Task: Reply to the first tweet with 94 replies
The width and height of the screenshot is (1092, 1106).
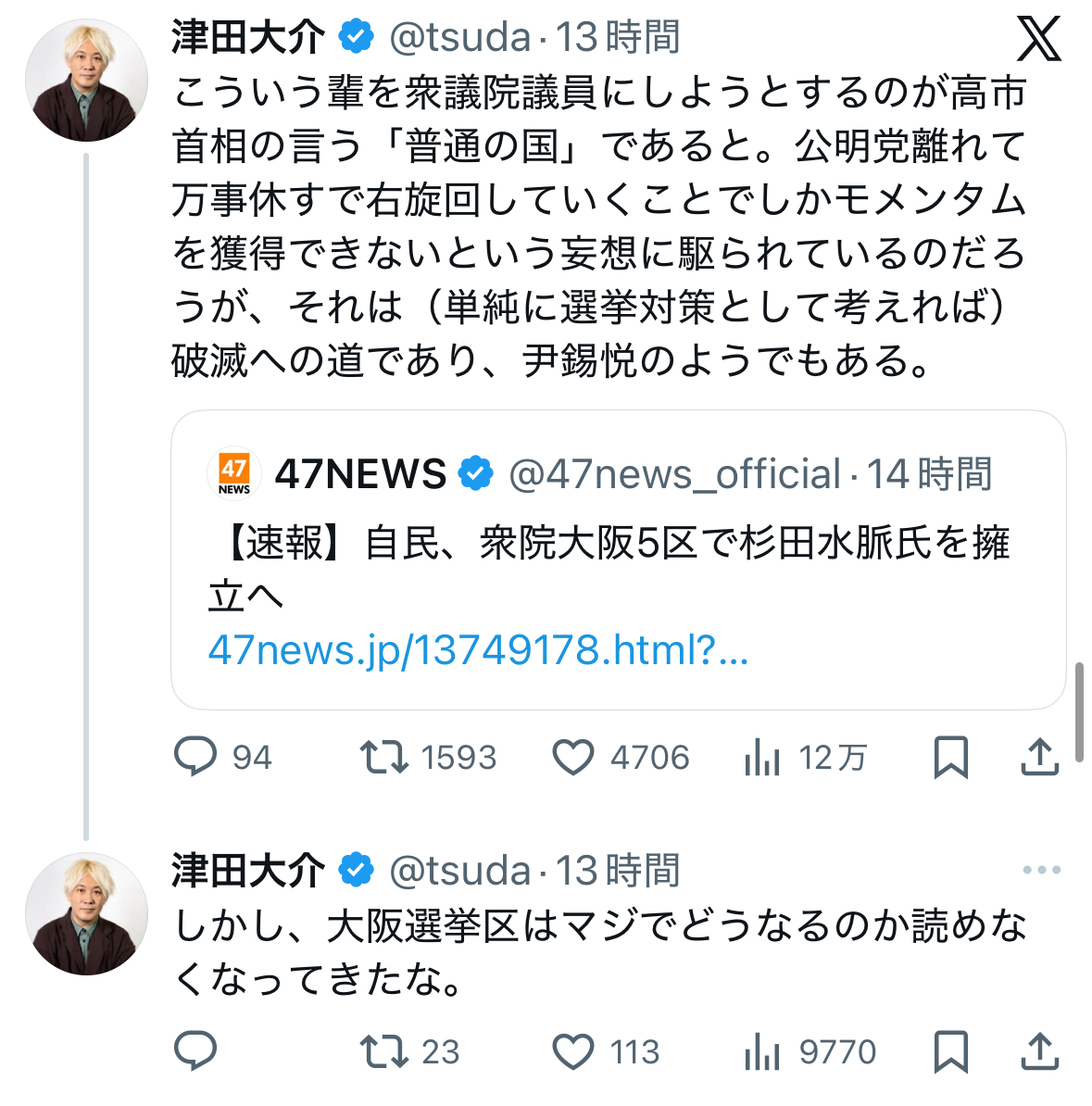Action: click(195, 757)
